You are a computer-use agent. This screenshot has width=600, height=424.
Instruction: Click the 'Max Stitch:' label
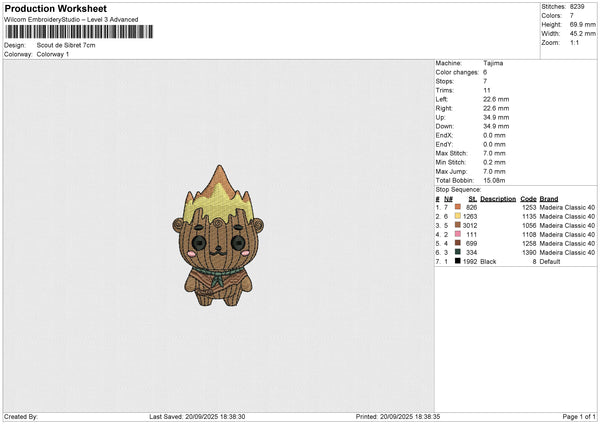[451, 153]
